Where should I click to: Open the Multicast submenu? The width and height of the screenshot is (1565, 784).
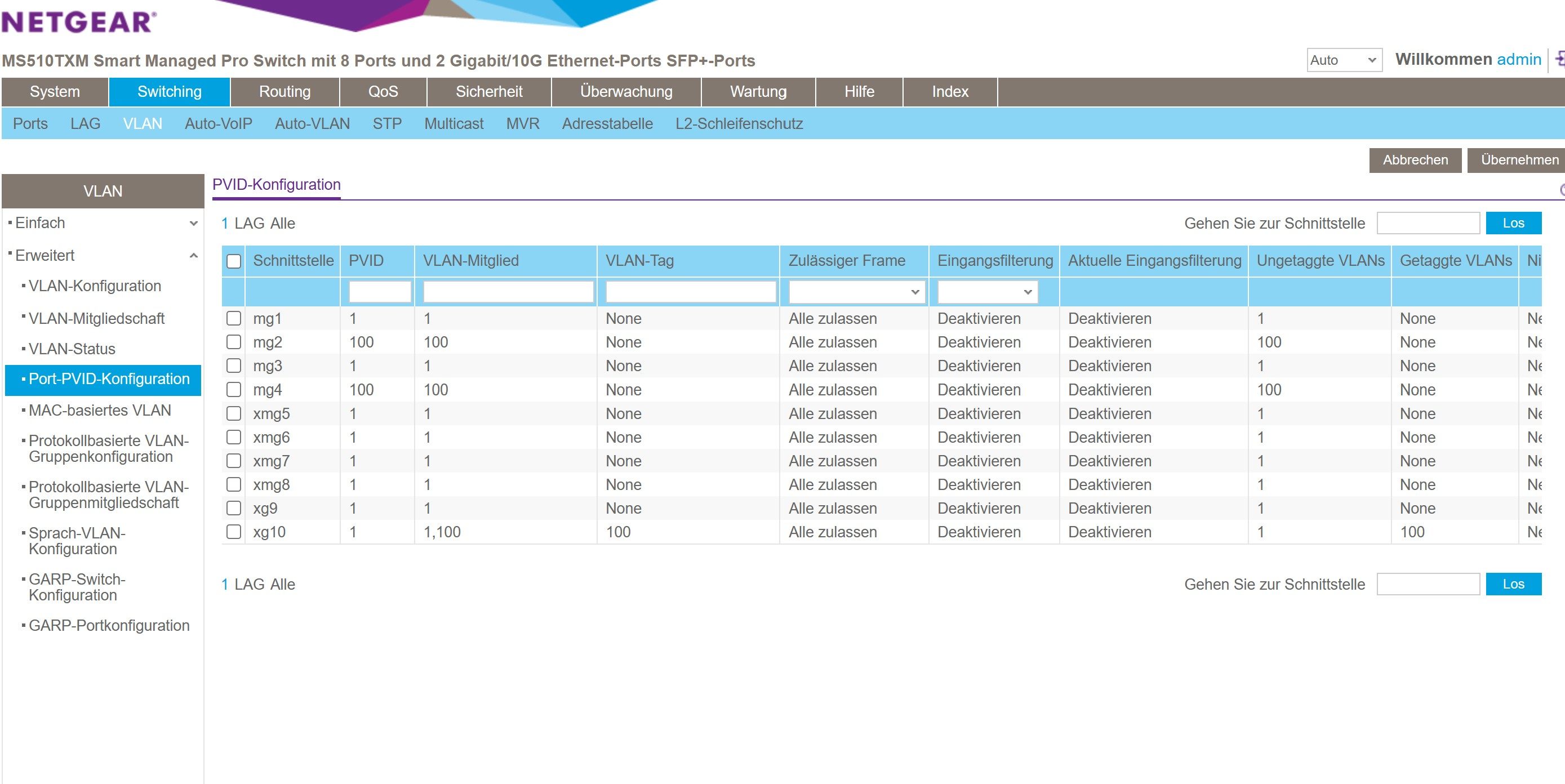pos(454,124)
